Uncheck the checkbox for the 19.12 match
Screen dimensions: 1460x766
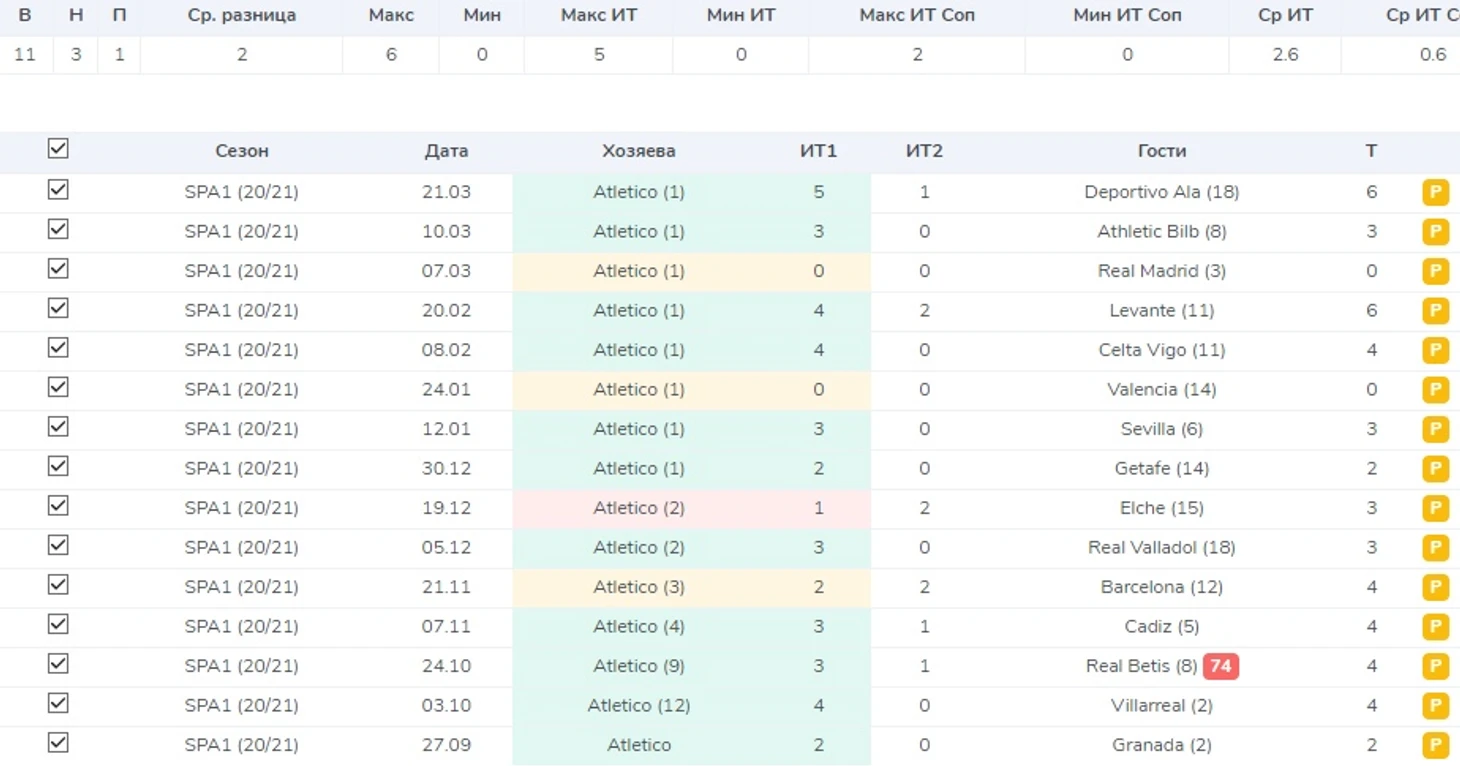pyautogui.click(x=58, y=505)
